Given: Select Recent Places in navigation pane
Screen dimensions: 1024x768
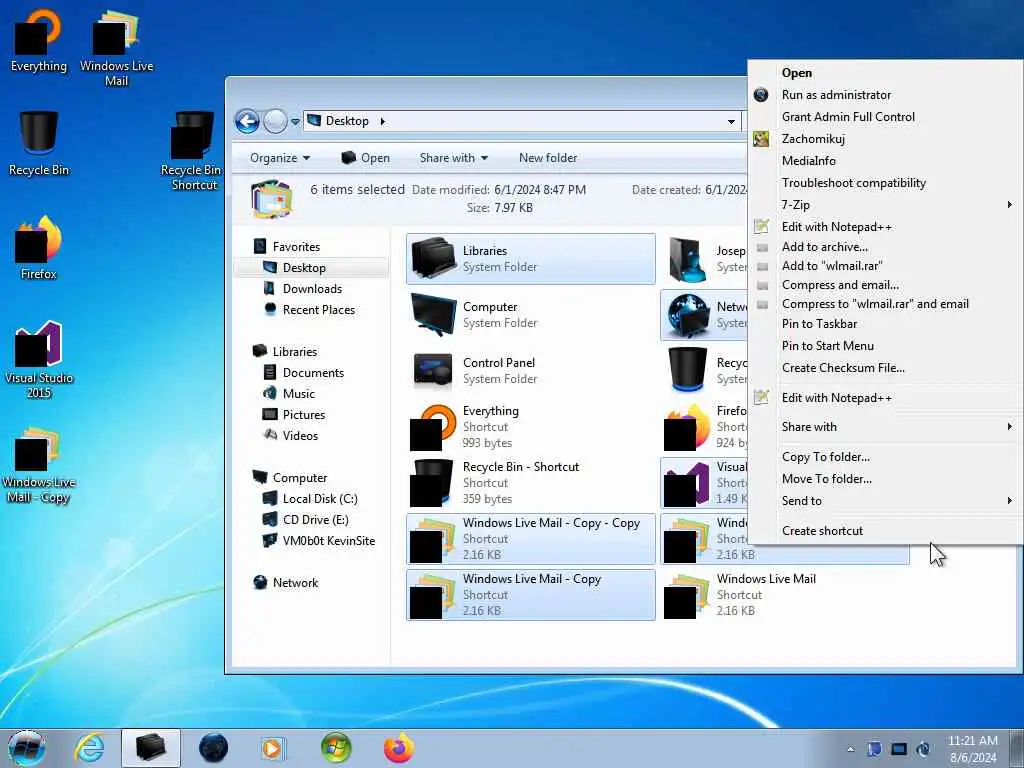Looking at the screenshot, I should pos(312,310).
